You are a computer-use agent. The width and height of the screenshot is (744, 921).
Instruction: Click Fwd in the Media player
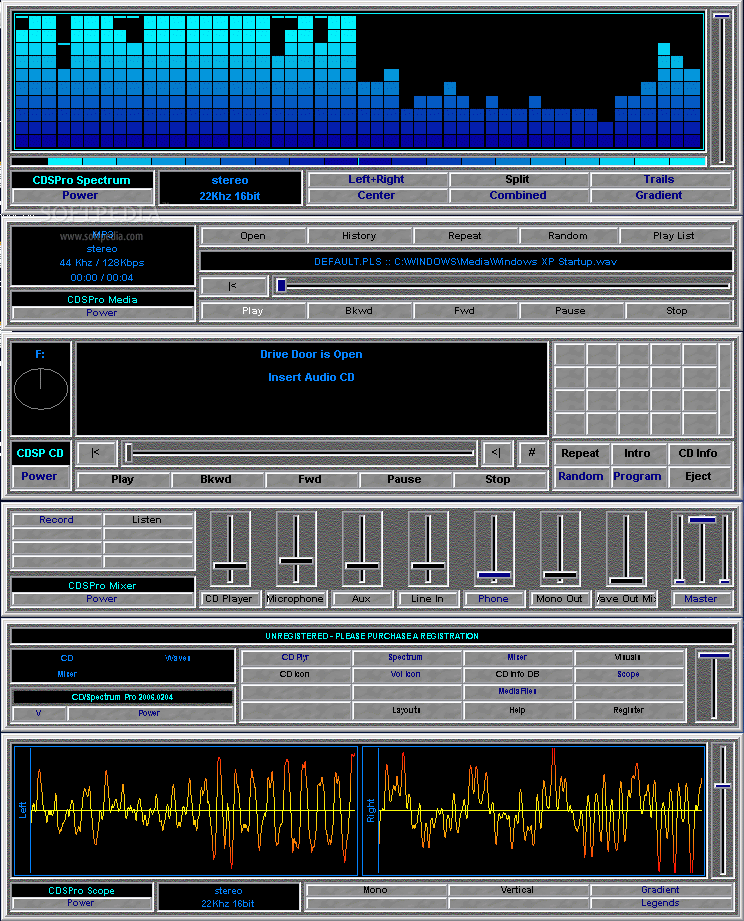click(464, 311)
